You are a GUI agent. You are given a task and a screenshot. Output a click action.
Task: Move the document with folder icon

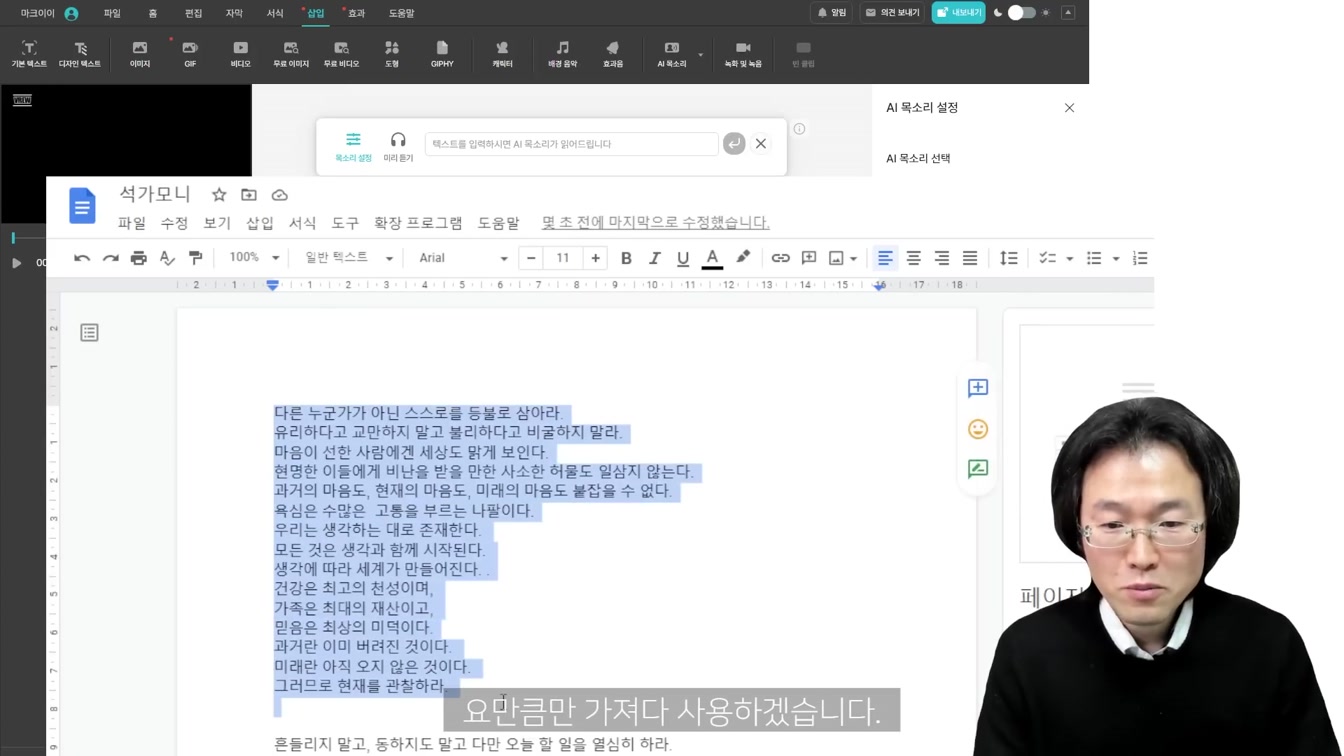249,195
